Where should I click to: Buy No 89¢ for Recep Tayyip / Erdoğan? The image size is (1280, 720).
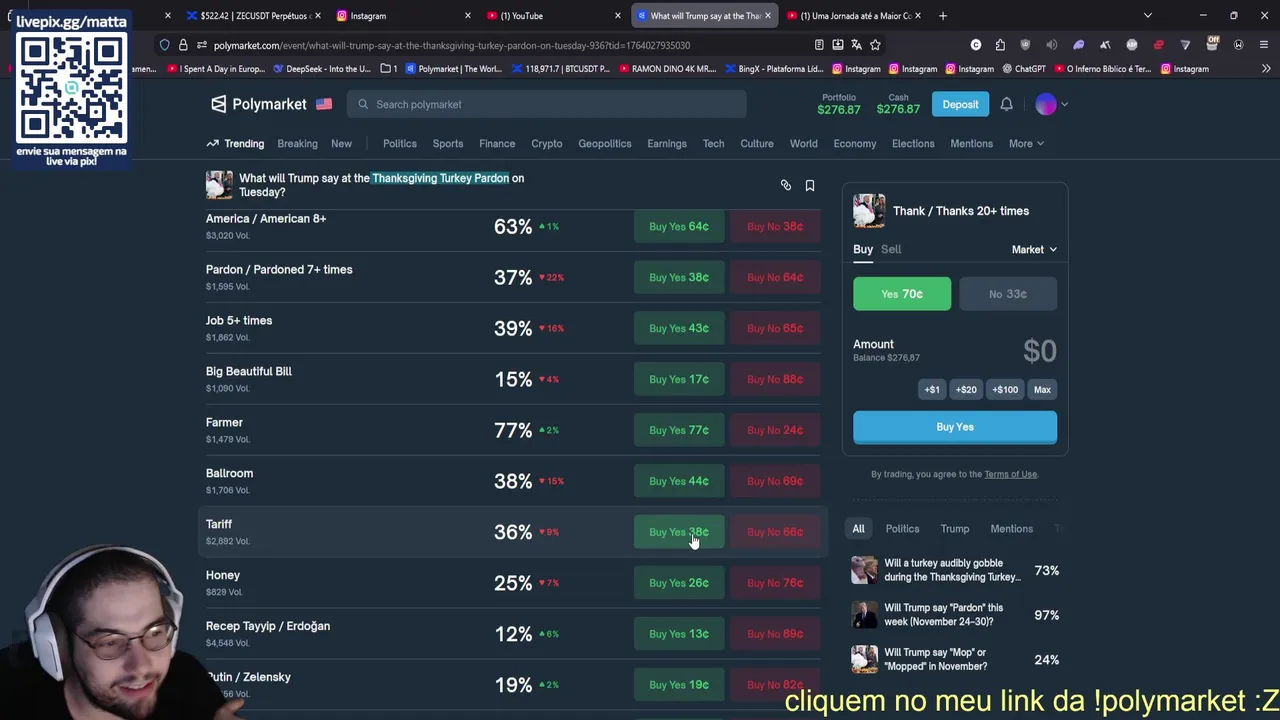(775, 634)
